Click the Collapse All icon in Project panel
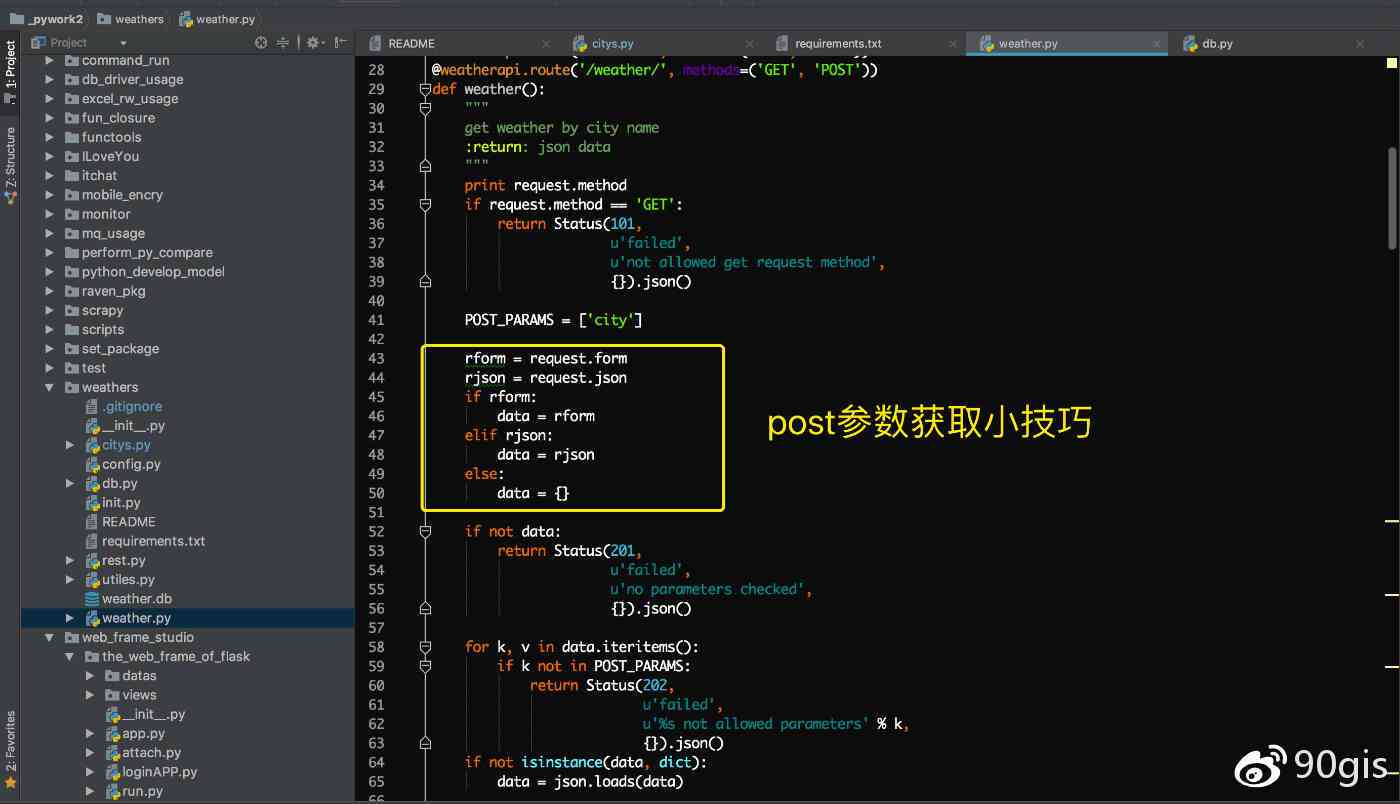 click(x=281, y=42)
